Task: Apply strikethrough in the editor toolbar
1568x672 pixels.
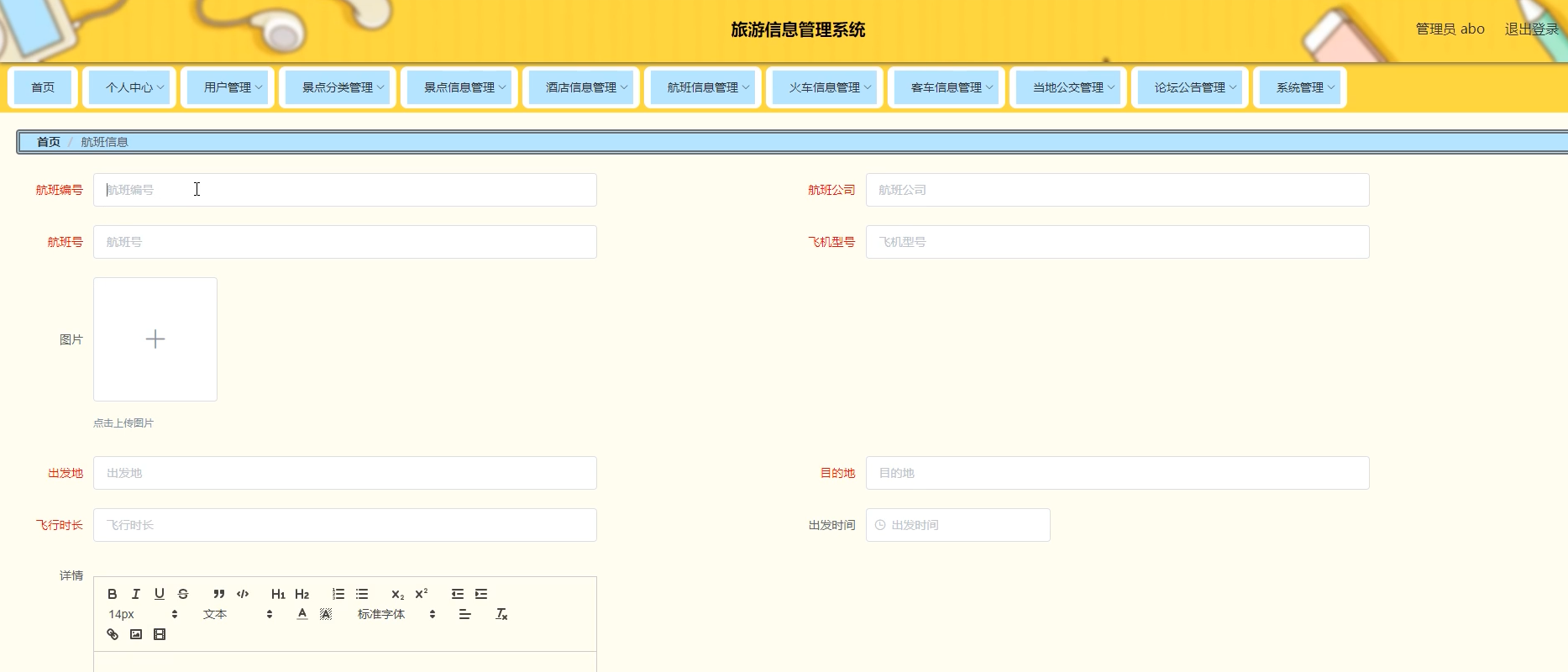Action: coord(183,594)
